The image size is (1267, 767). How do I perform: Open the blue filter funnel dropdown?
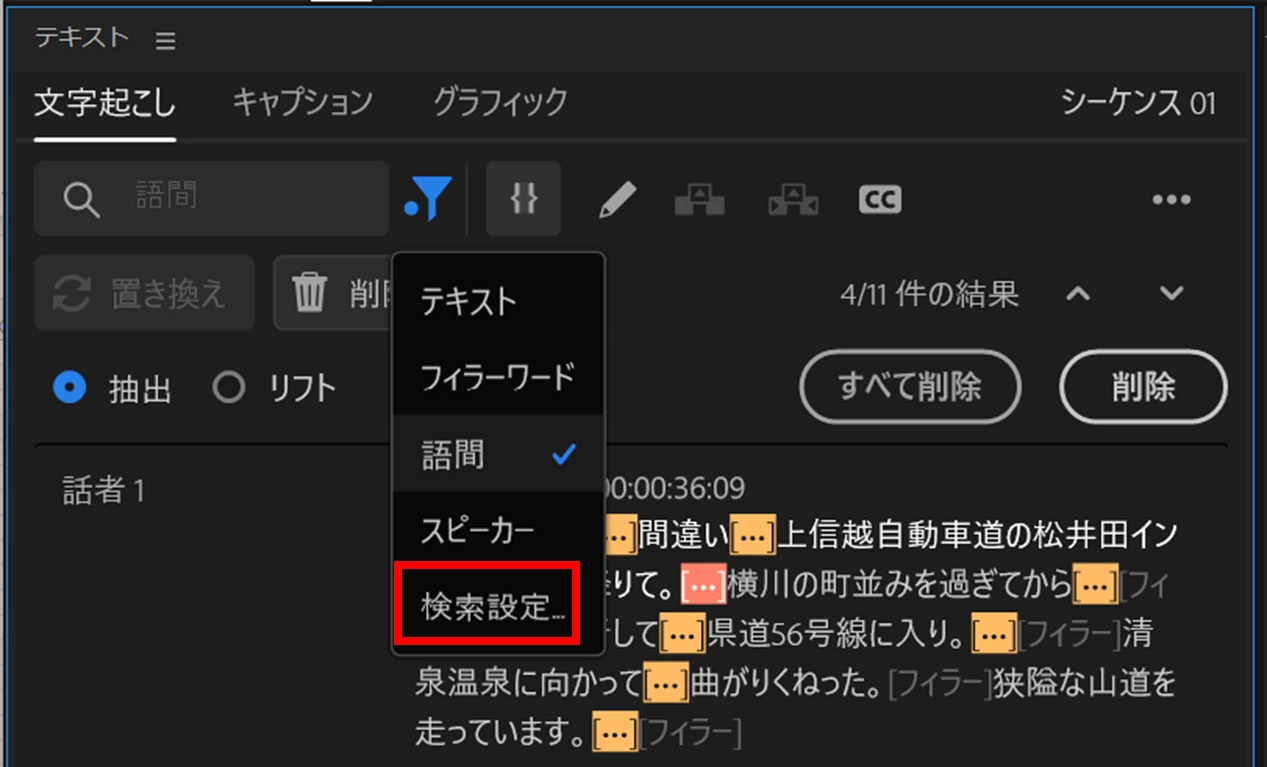[x=429, y=198]
